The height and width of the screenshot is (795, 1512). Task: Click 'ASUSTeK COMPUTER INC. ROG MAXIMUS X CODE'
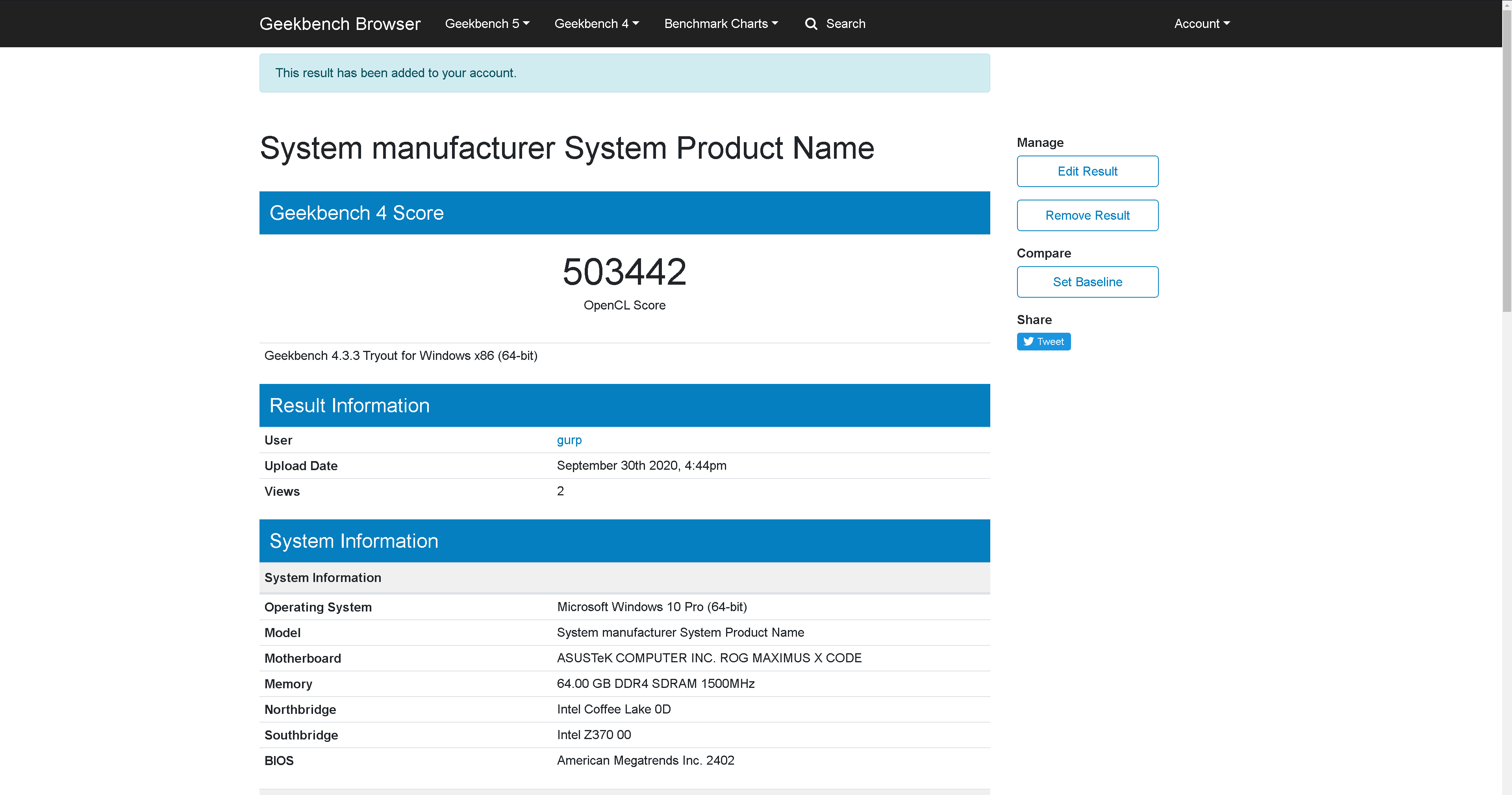709,658
